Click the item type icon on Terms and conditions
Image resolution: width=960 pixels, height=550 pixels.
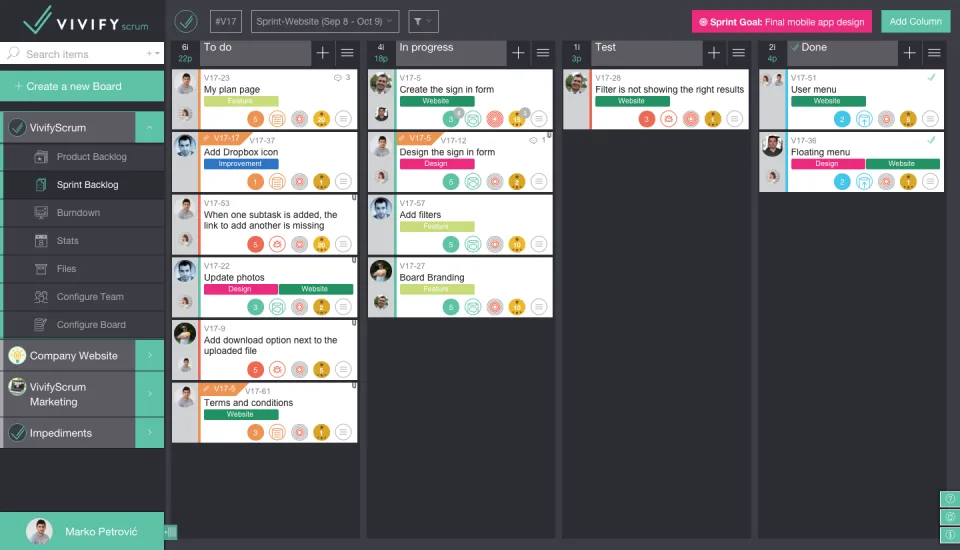(x=277, y=432)
